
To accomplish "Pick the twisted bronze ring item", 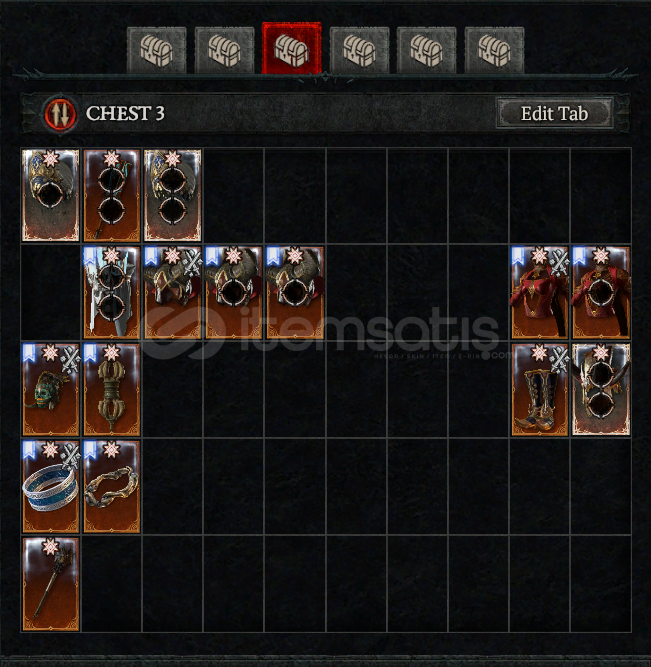I will (x=111, y=486).
